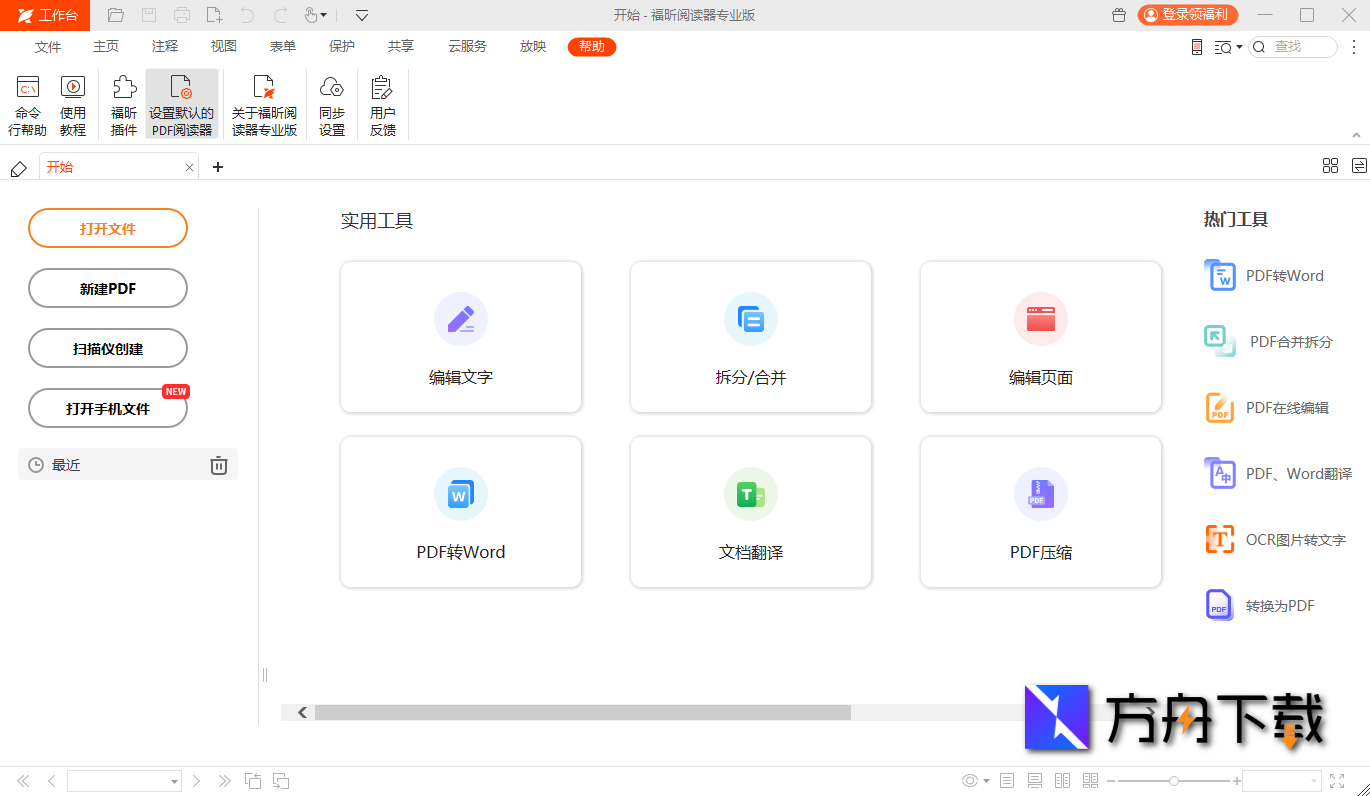Select the mobile phone reading mode icon

[x=1196, y=47]
